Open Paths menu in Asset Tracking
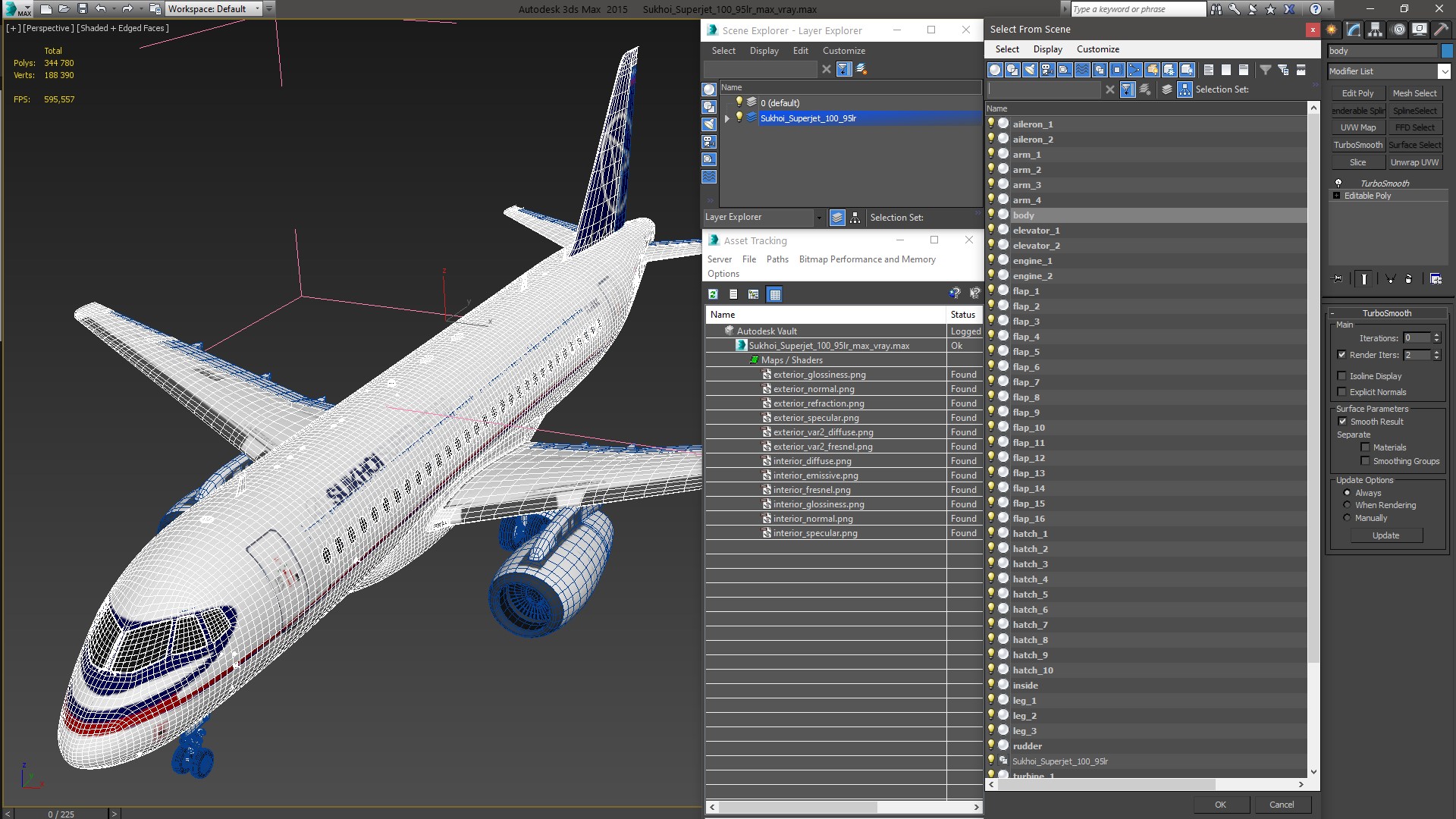Viewport: 1456px width, 819px height. pyautogui.click(x=777, y=259)
